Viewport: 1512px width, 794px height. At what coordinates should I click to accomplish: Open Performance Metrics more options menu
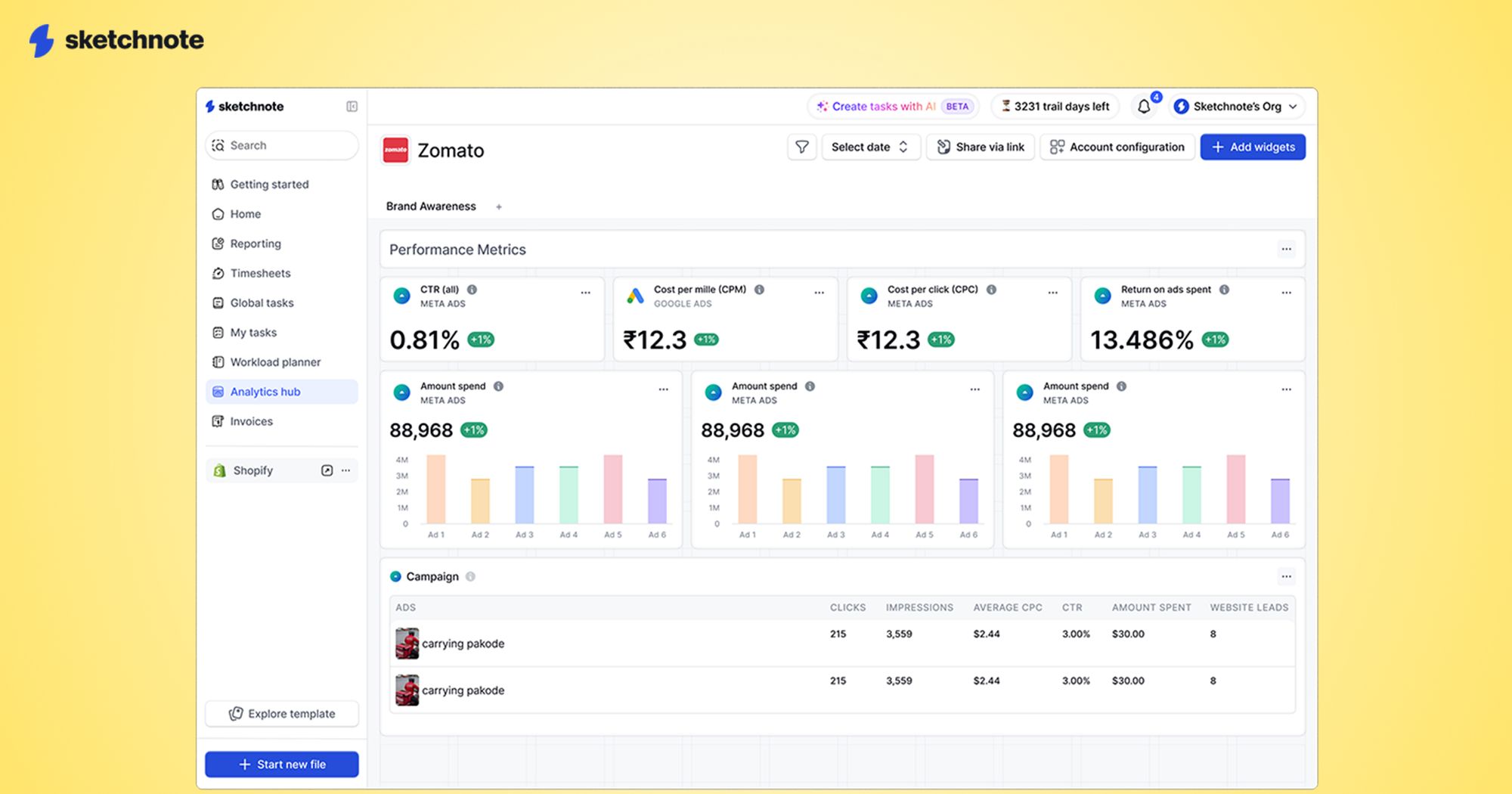point(1286,249)
